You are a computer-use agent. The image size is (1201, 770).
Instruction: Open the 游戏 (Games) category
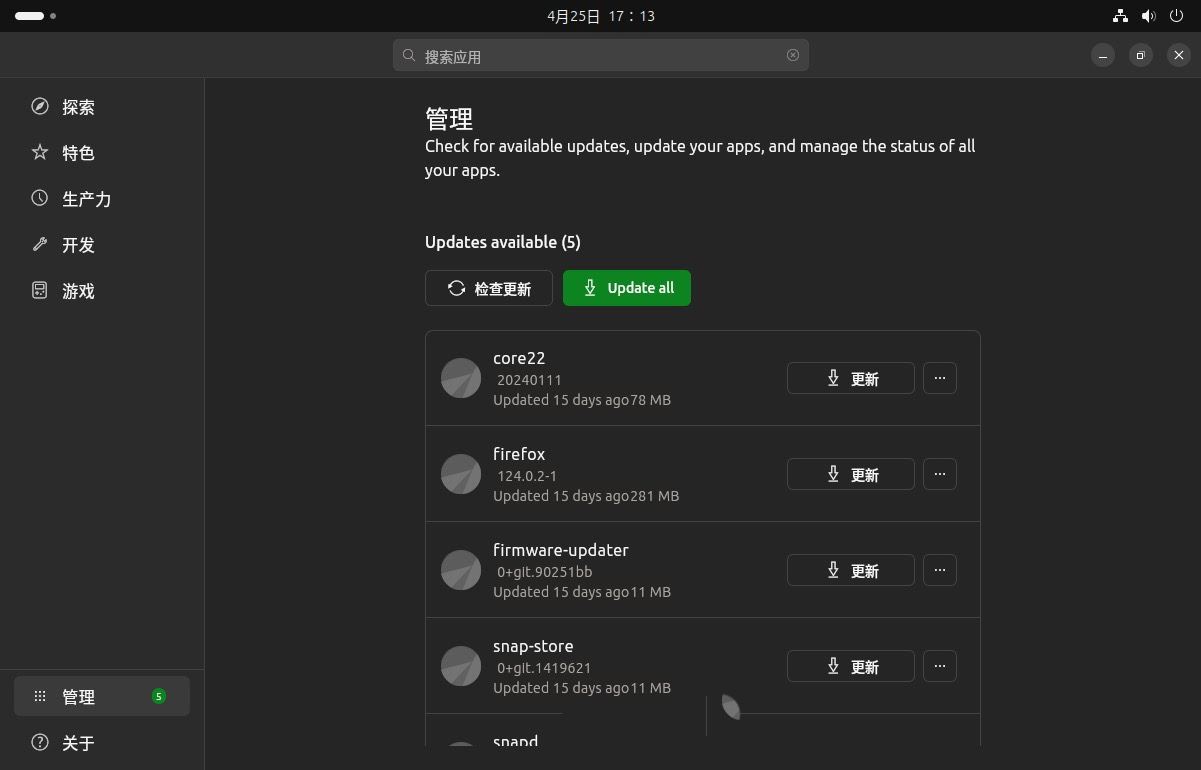point(78,291)
